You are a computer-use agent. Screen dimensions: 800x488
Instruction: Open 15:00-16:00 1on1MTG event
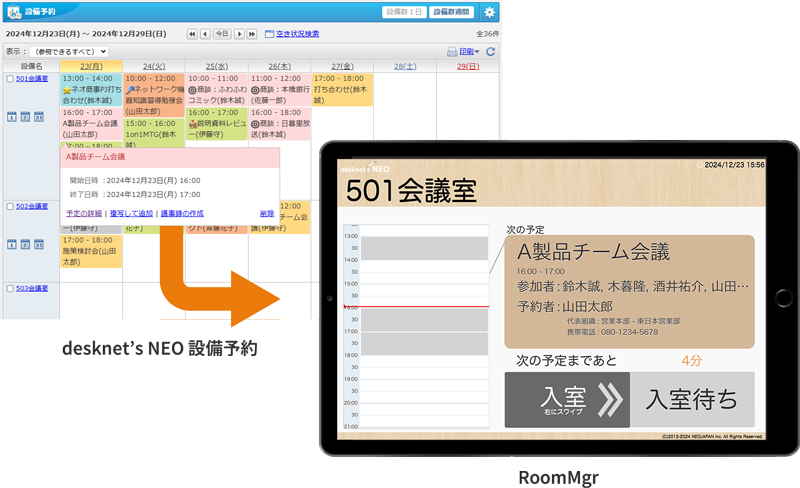[154, 133]
